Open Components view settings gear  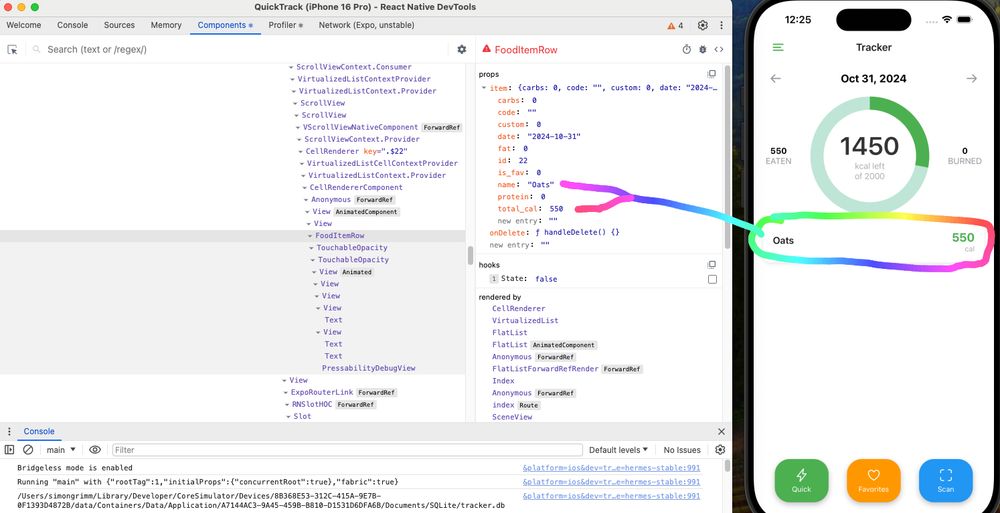[462, 50]
